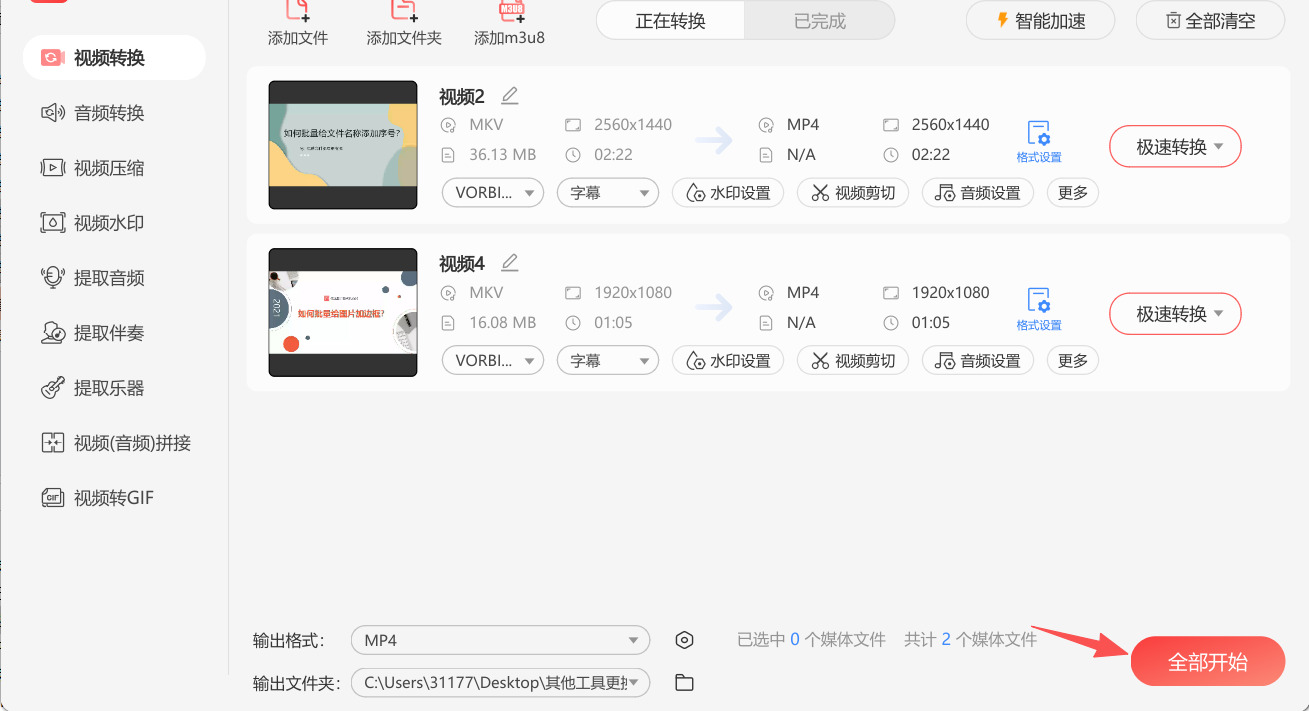Click the 视频2 file name text

point(462,97)
